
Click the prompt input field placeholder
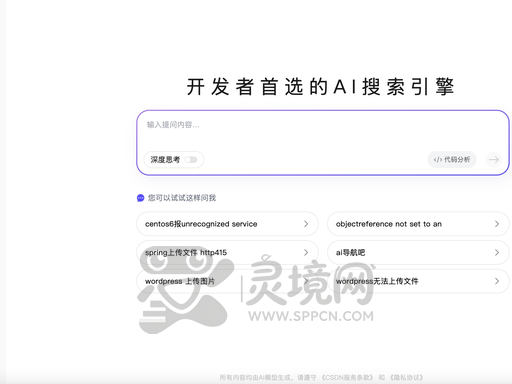click(173, 125)
